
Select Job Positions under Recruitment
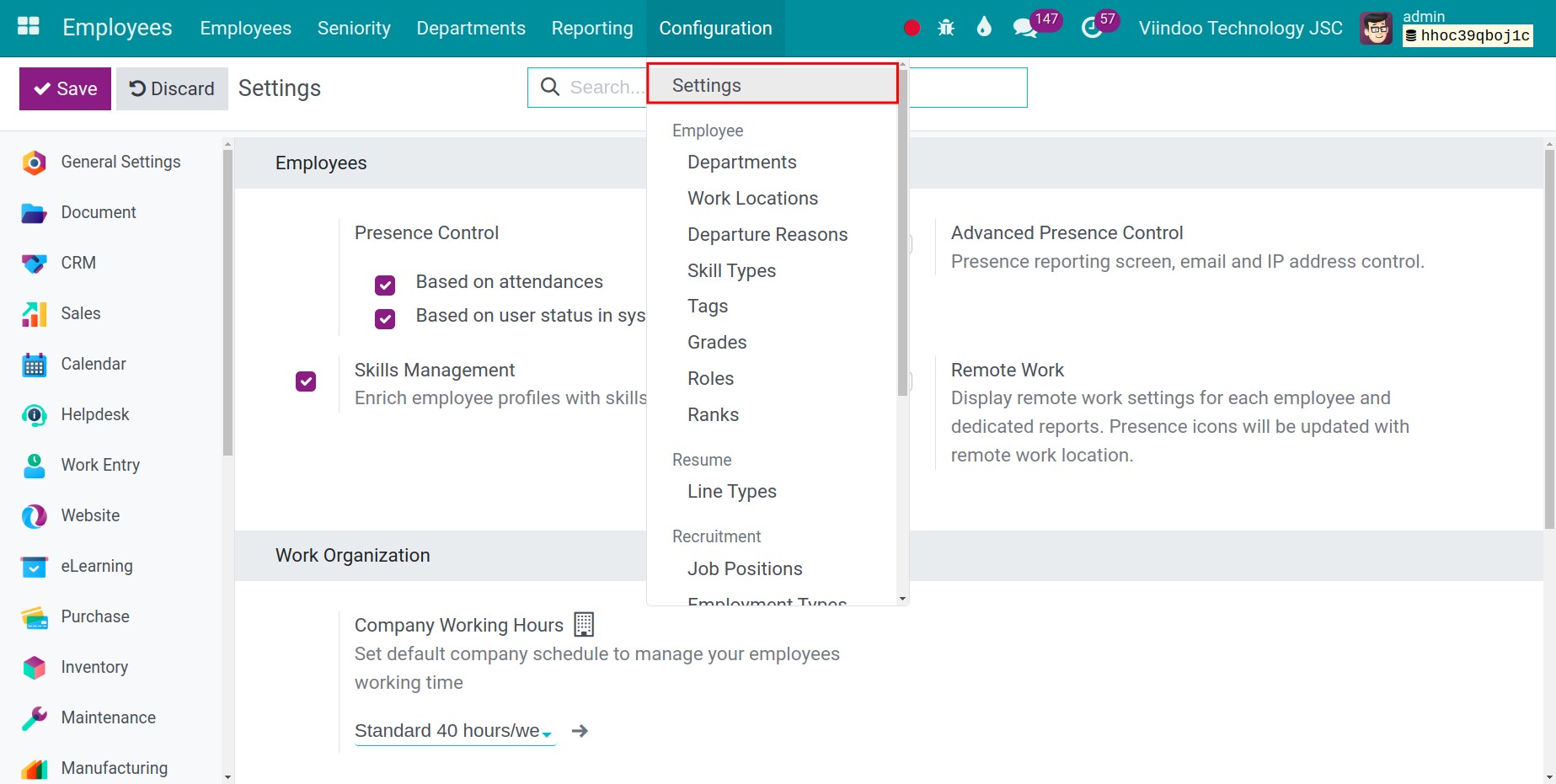click(745, 568)
